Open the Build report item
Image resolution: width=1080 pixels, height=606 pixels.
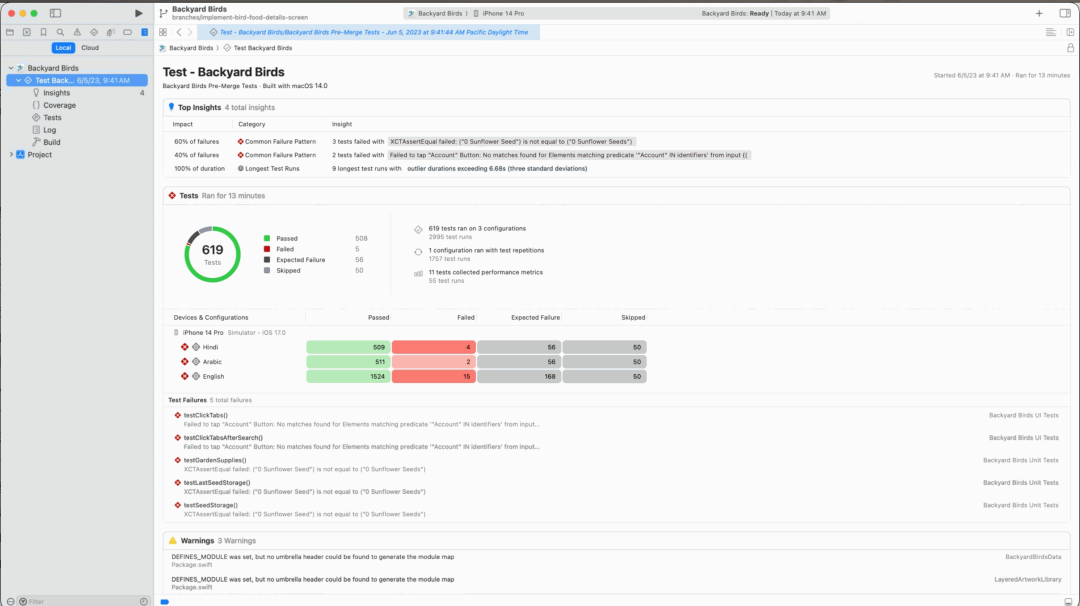(52, 143)
